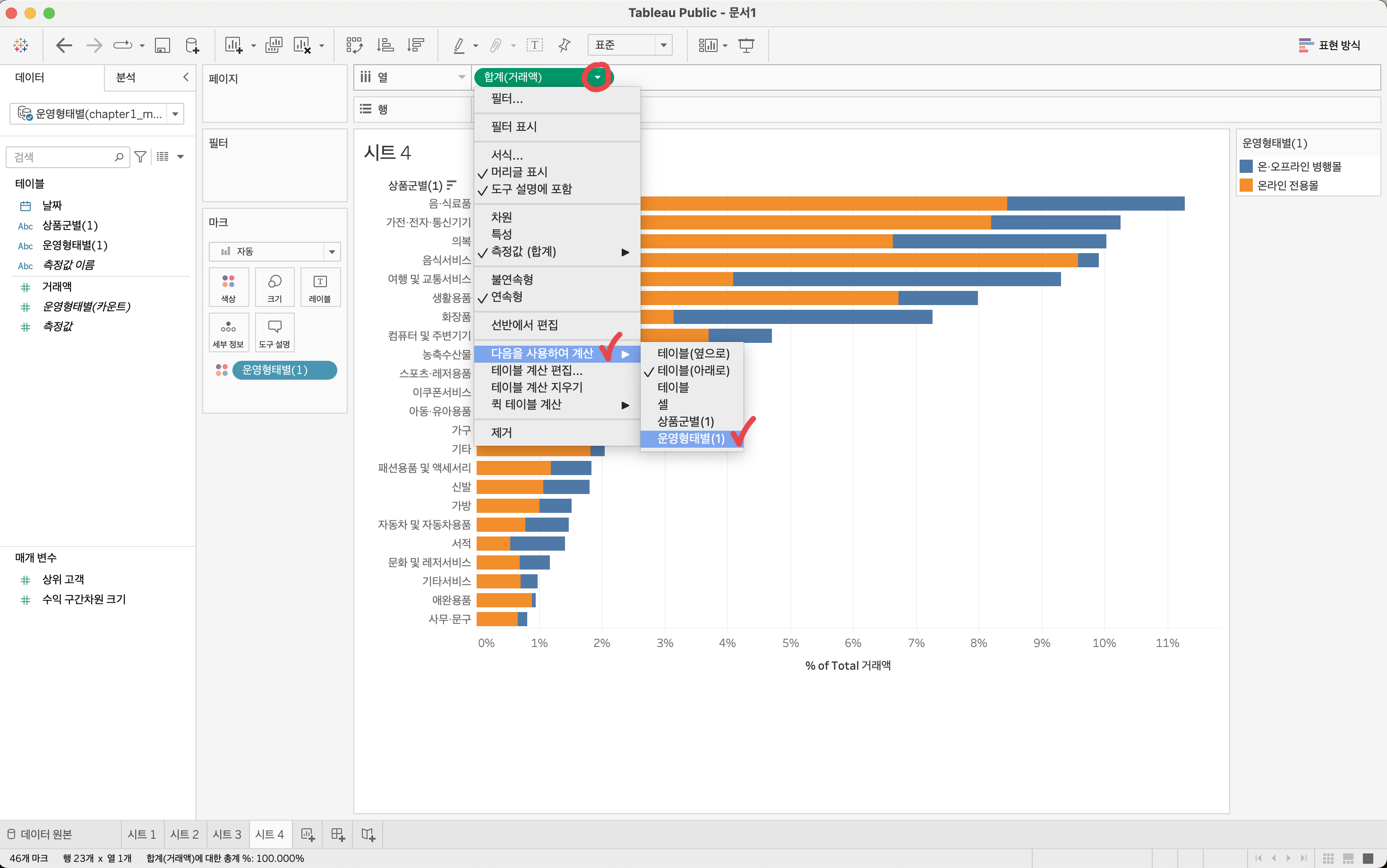The height and width of the screenshot is (868, 1387).
Task: Click orange 온라인 전용몰 legend swatch
Action: [x=1246, y=186]
